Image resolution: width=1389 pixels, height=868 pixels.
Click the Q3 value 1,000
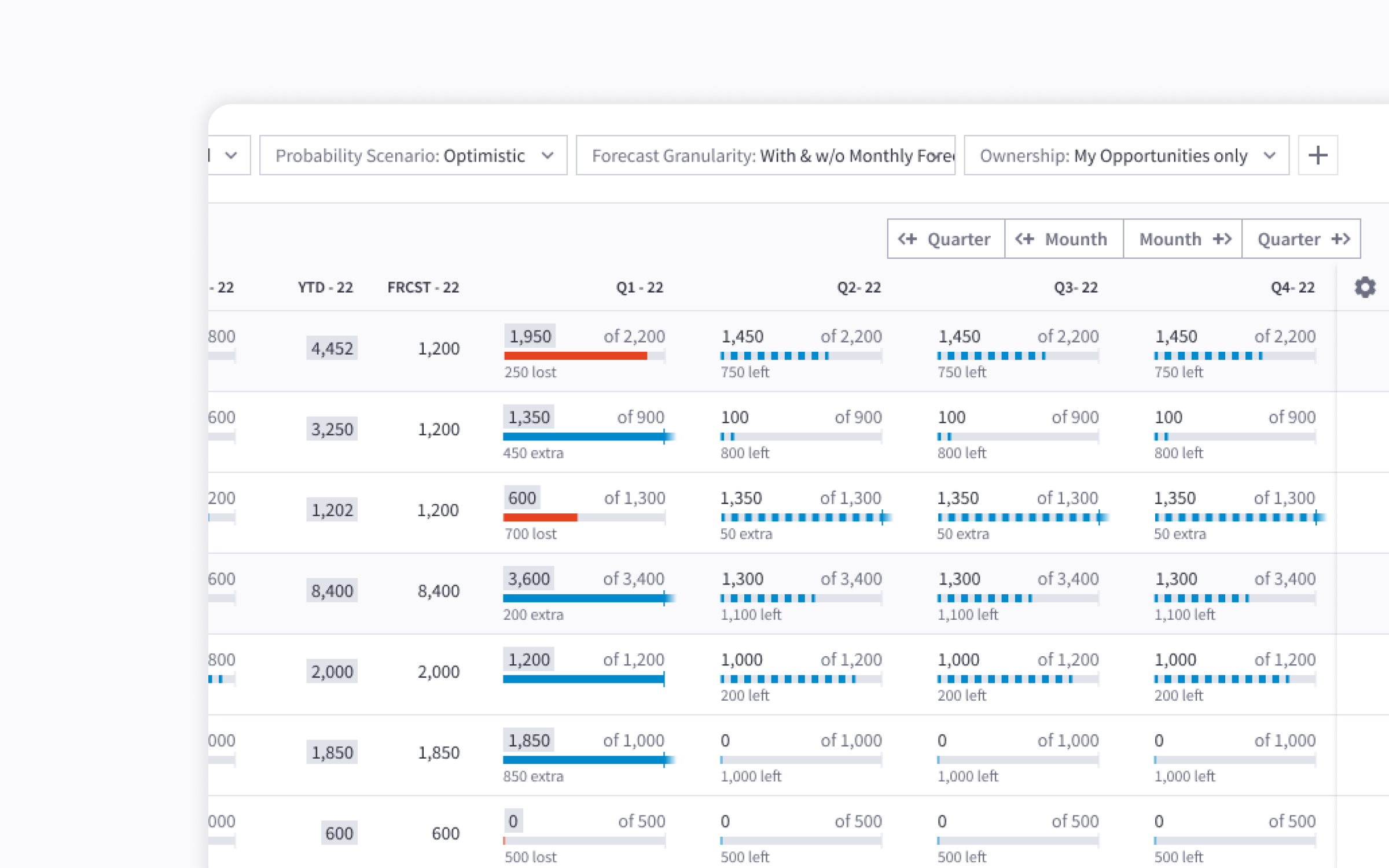point(958,660)
